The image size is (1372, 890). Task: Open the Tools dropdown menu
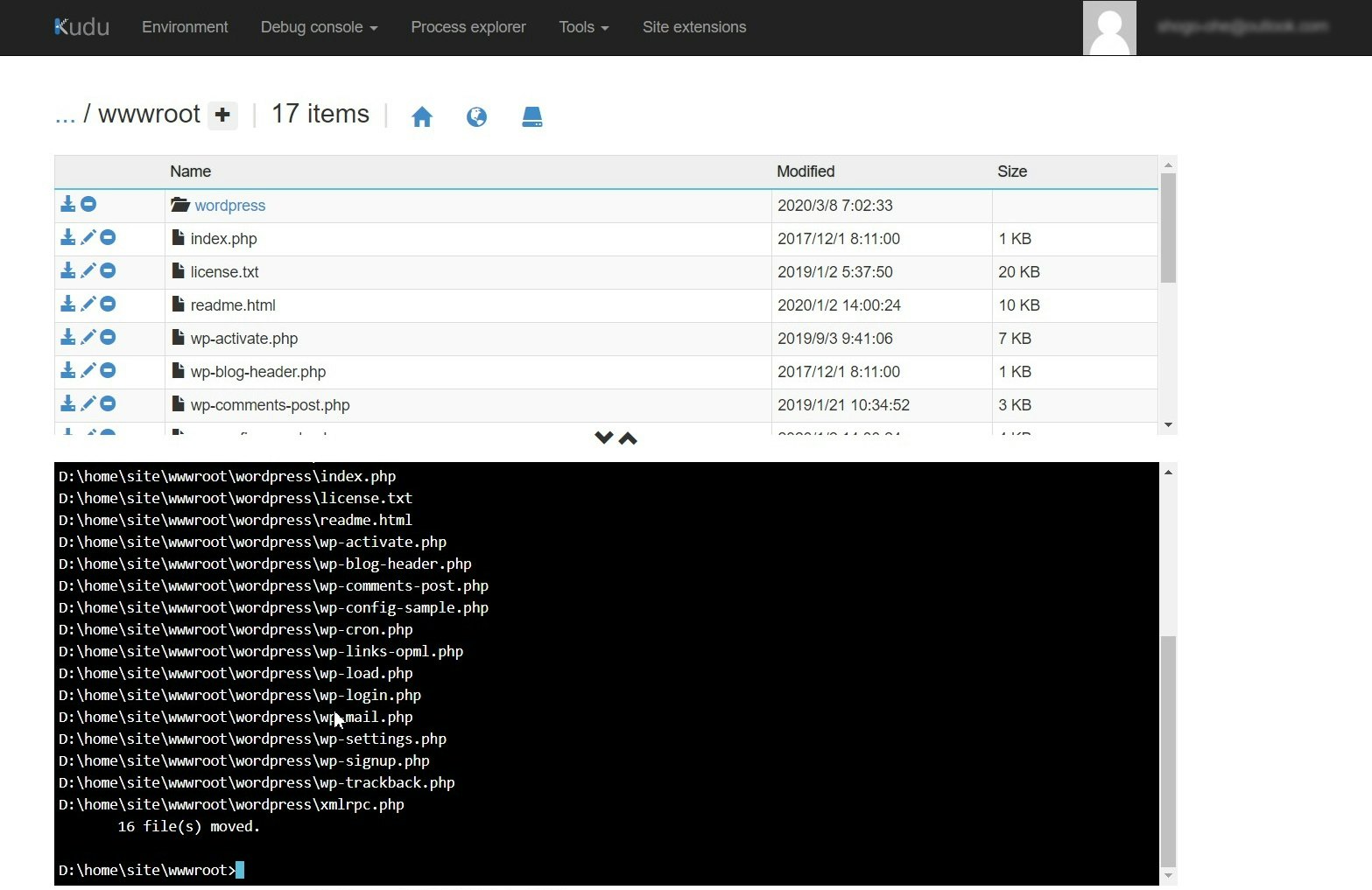(x=584, y=27)
